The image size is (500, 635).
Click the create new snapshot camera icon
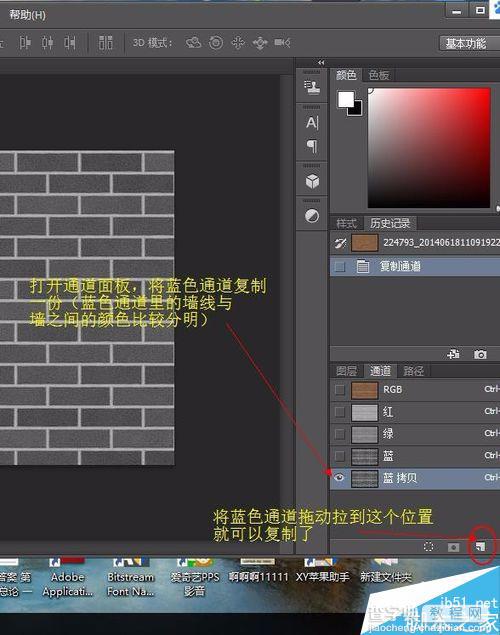click(480, 354)
